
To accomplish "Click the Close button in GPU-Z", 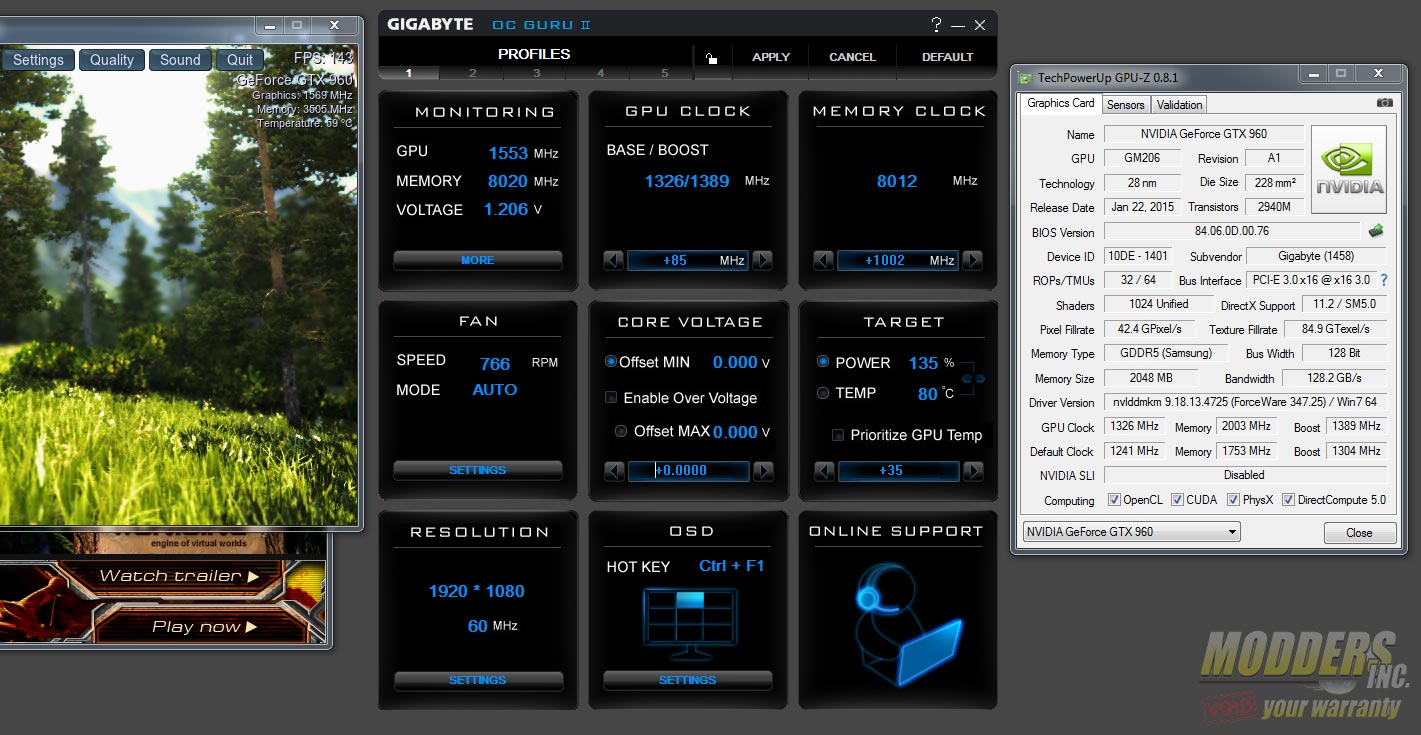I will tap(1359, 533).
